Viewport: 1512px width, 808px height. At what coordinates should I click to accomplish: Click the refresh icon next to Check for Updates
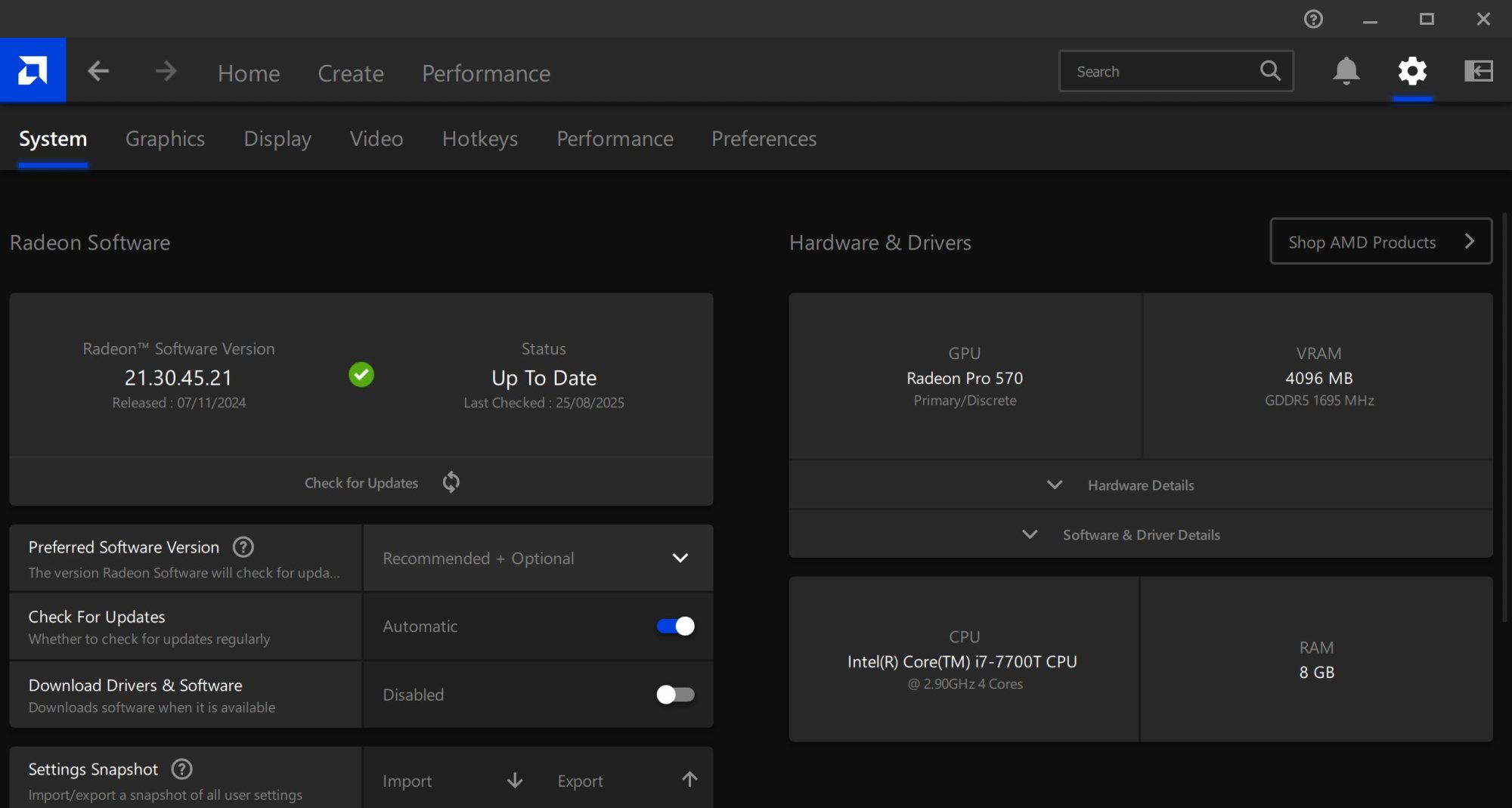[451, 482]
